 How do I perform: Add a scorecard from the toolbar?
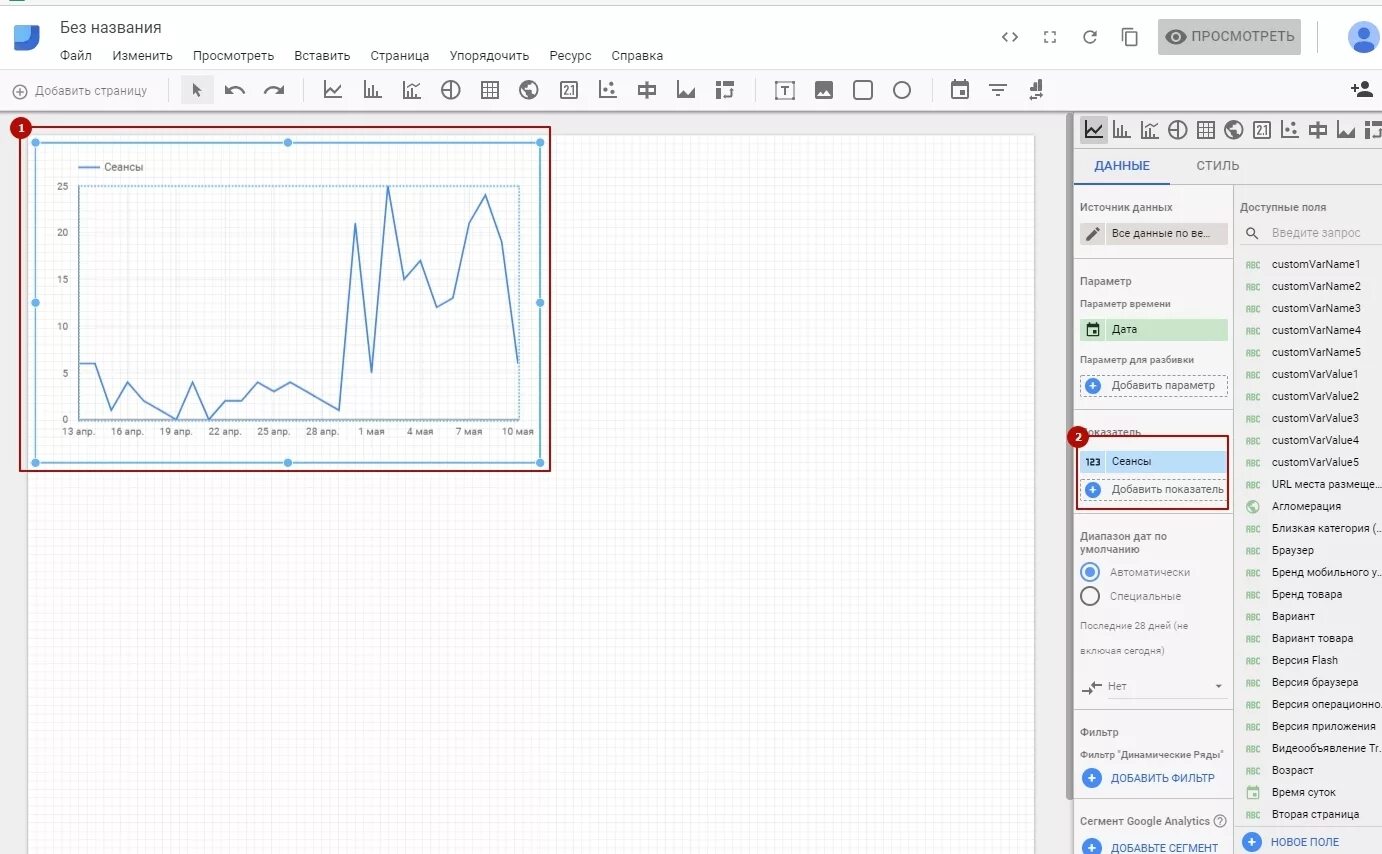click(x=569, y=90)
